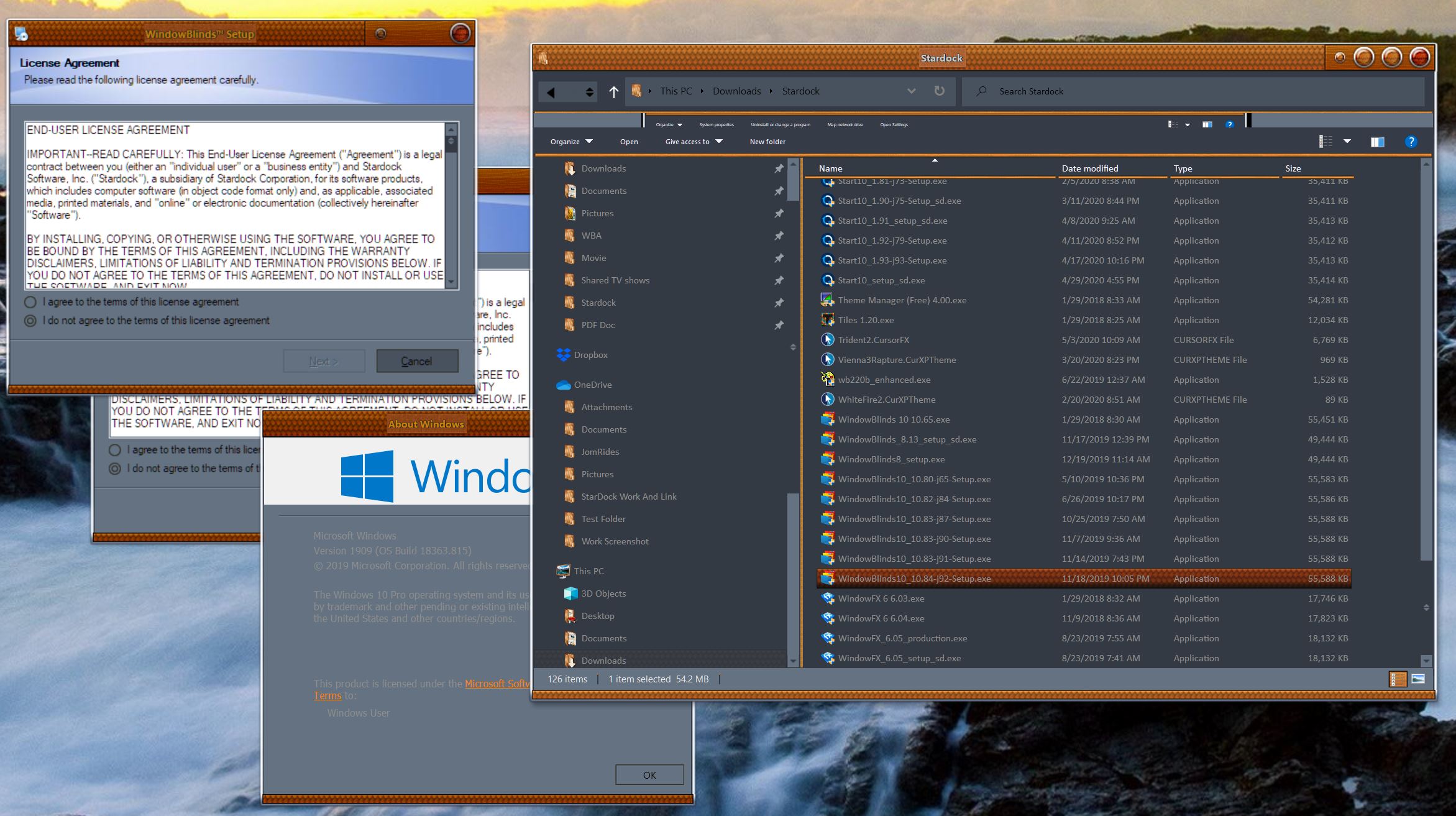Click the up one level arrow

pos(613,92)
